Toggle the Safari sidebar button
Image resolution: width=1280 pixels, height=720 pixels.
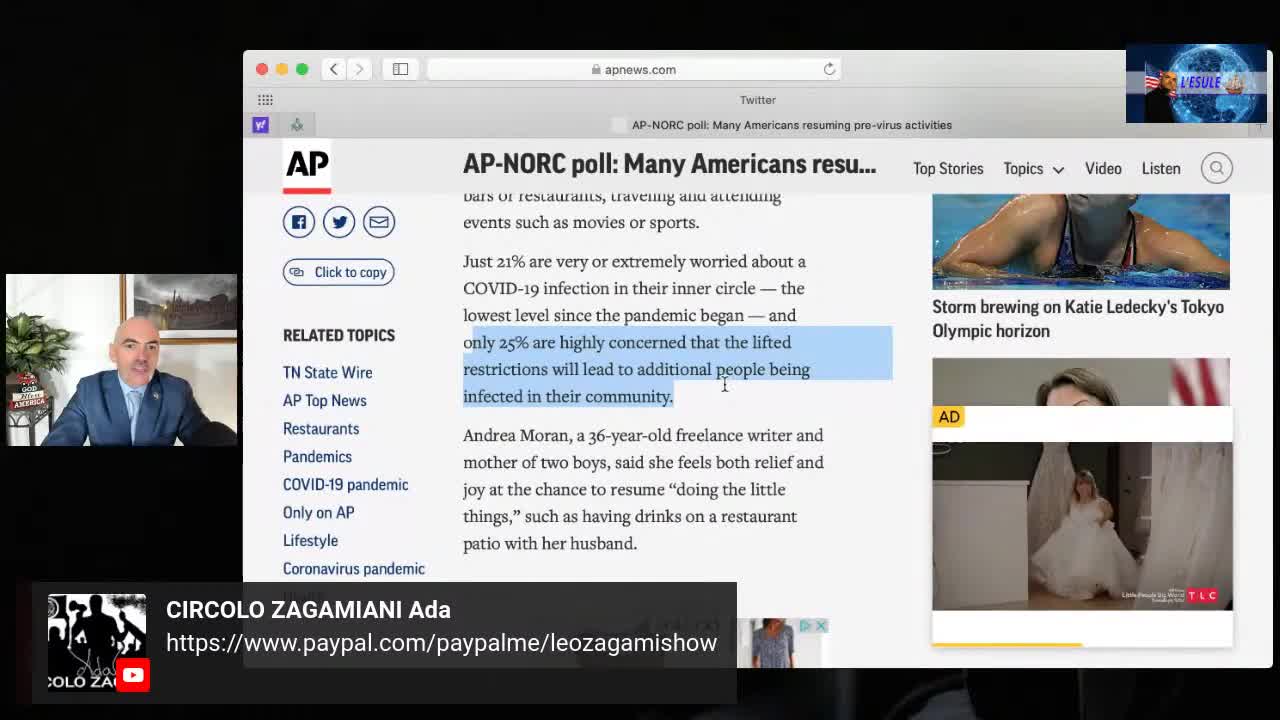point(400,69)
